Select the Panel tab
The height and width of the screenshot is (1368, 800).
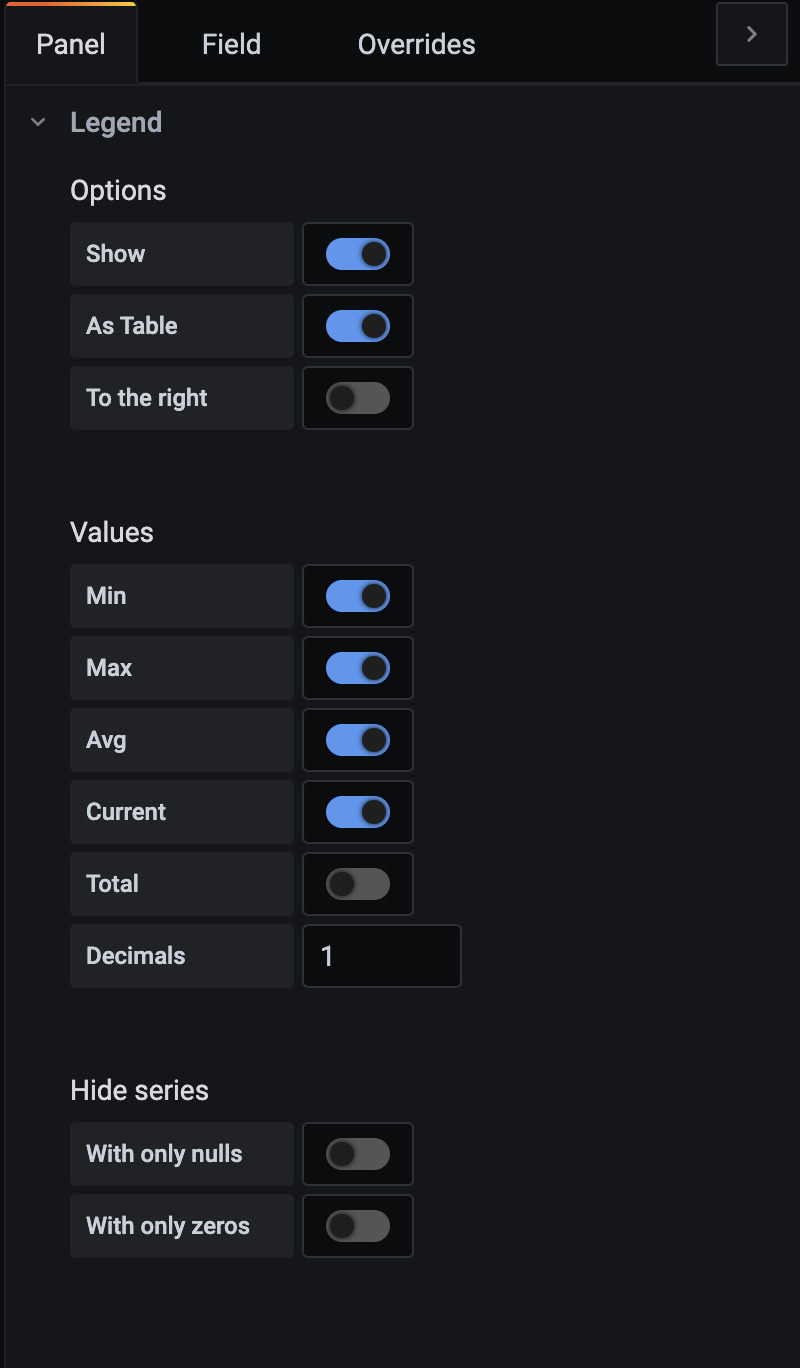coord(70,43)
